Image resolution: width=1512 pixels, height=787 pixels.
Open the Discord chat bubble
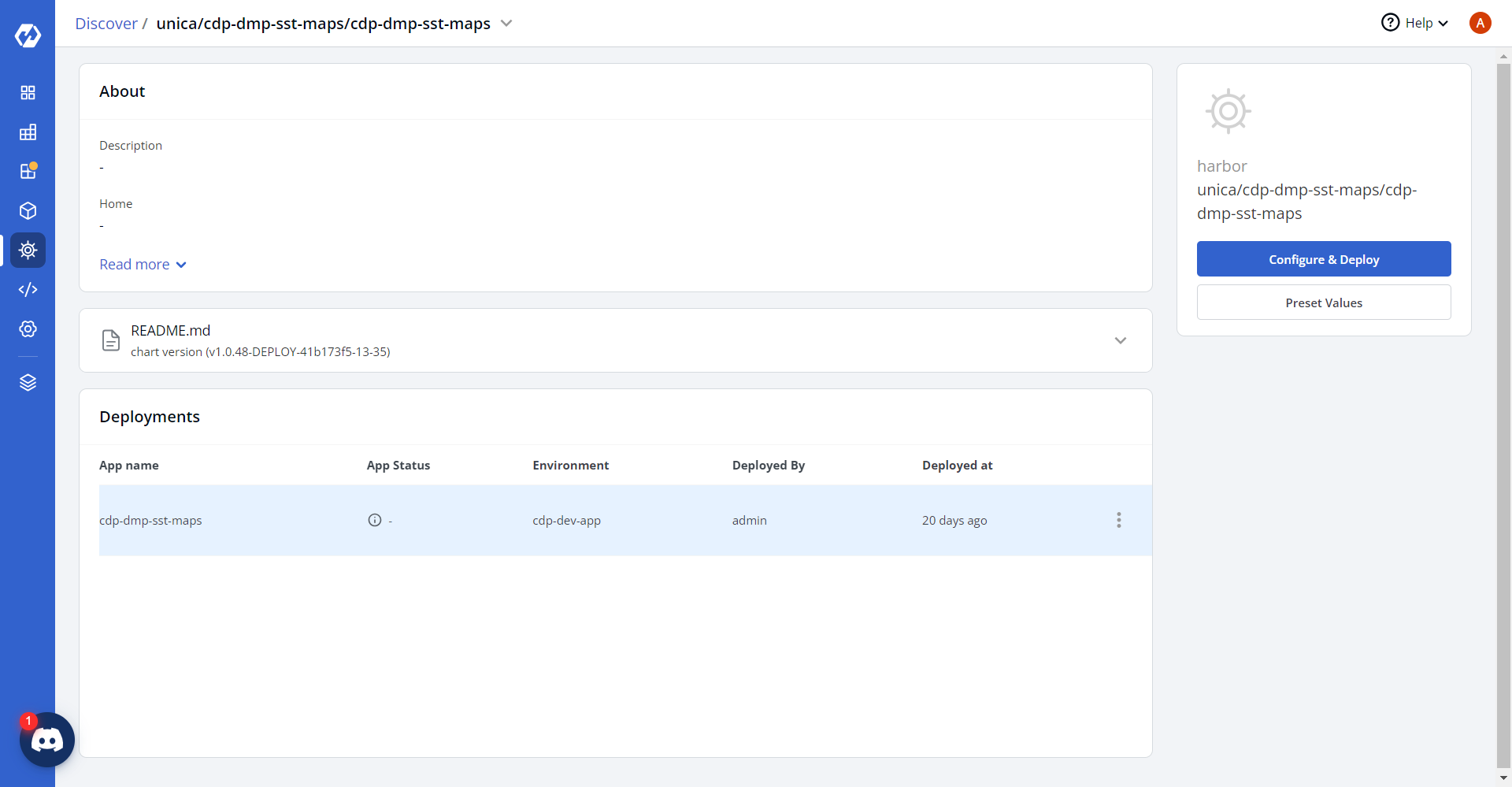pyautogui.click(x=46, y=740)
